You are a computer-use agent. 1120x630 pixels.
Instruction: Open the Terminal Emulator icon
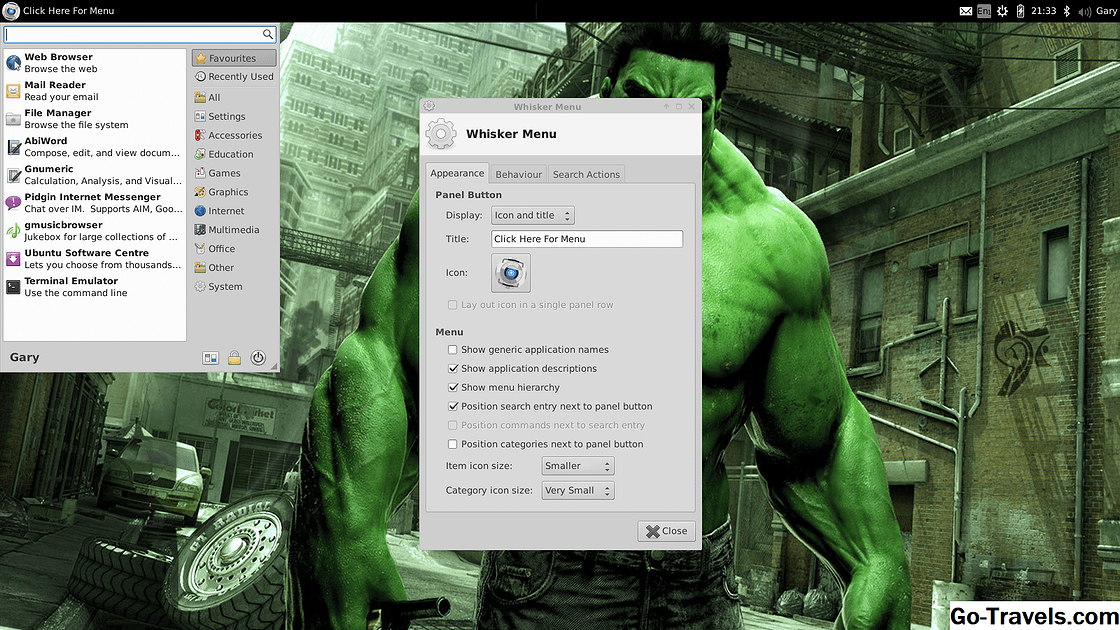click(13, 287)
